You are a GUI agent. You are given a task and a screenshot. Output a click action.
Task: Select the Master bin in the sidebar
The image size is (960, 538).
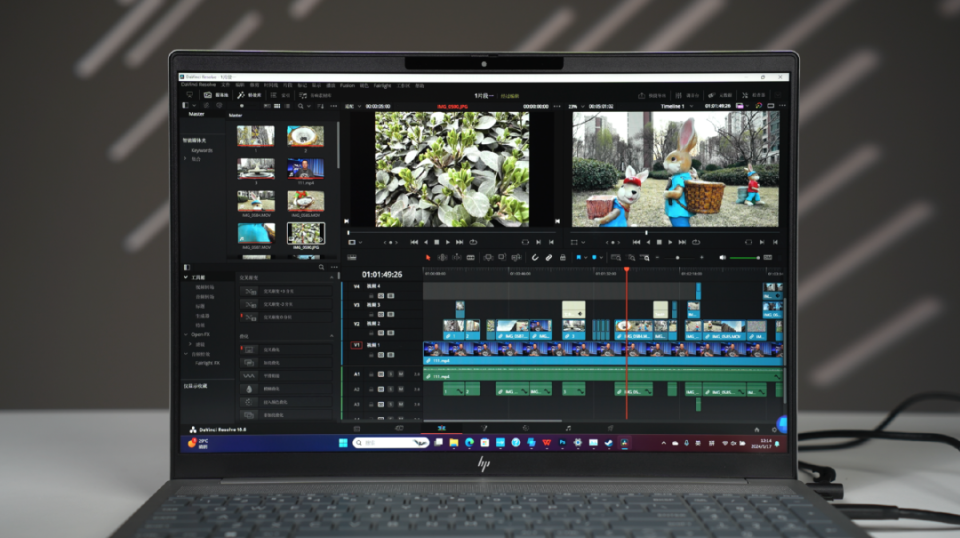tap(196, 114)
